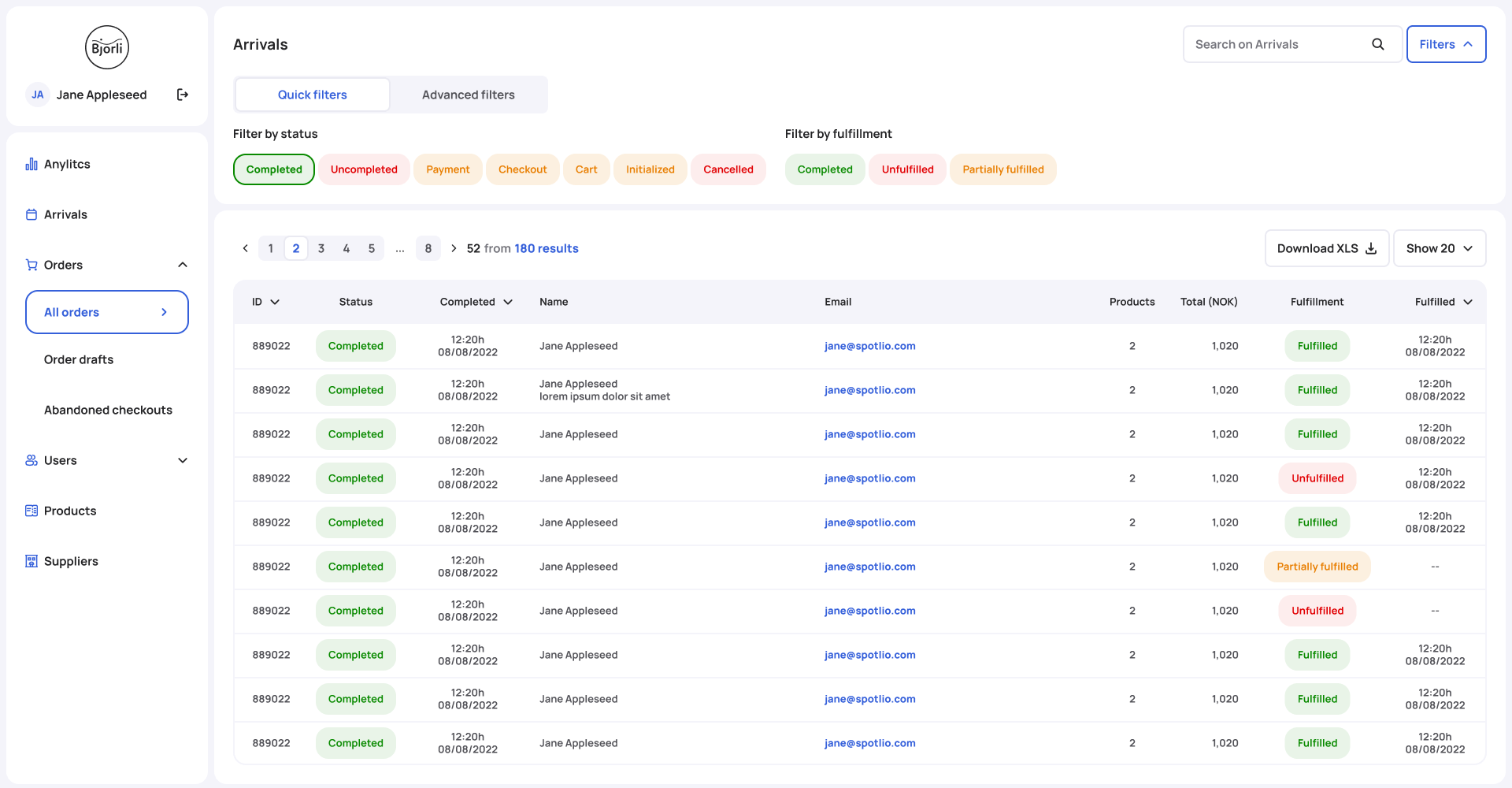Toggle the Completed status filter chip
Screen dimensions: 1512x788
[273, 169]
